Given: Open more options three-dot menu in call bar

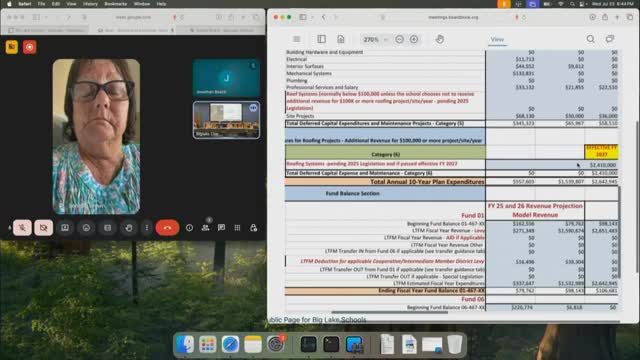Looking at the screenshot, I should [147, 228].
